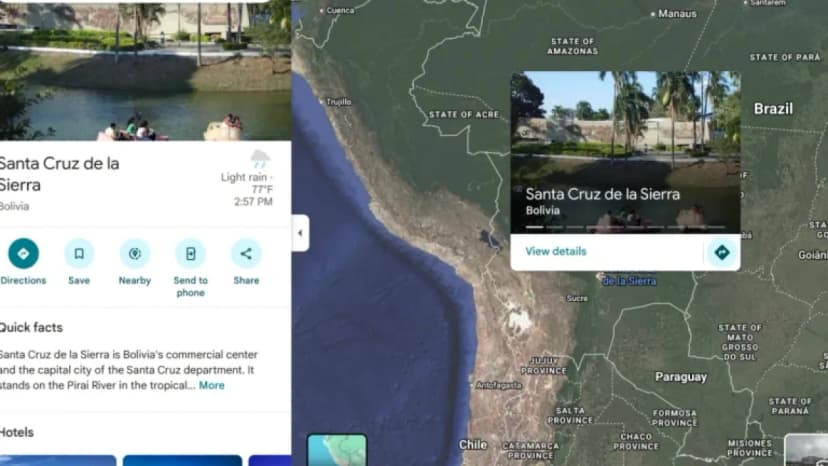Switch map layer via thumbnail at bottom left
This screenshot has width=828, height=466.
[337, 450]
